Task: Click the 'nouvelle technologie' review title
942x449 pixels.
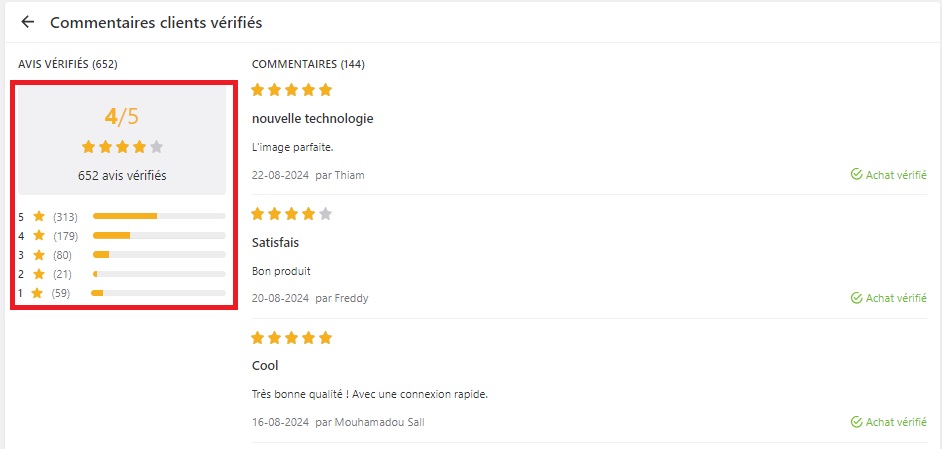Action: [312, 119]
